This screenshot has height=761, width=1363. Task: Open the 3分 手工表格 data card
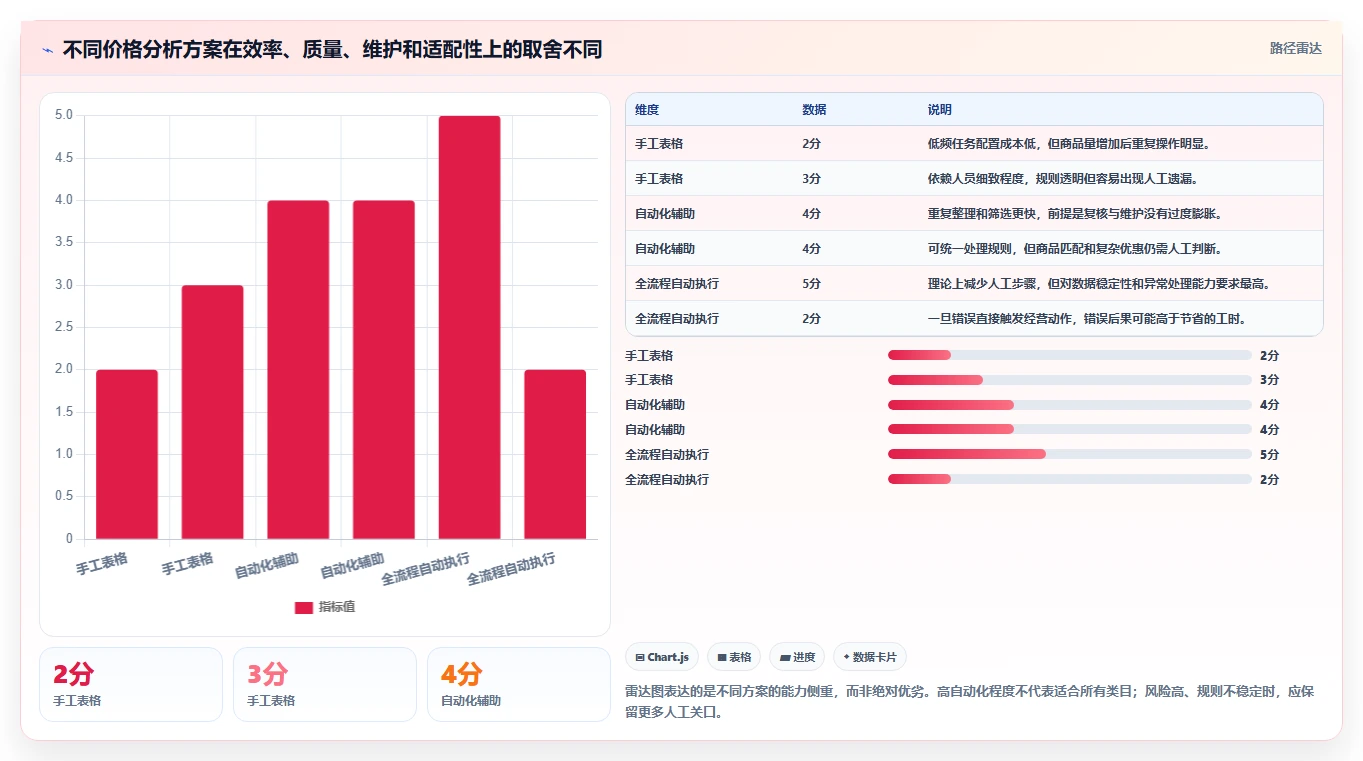(x=325, y=684)
